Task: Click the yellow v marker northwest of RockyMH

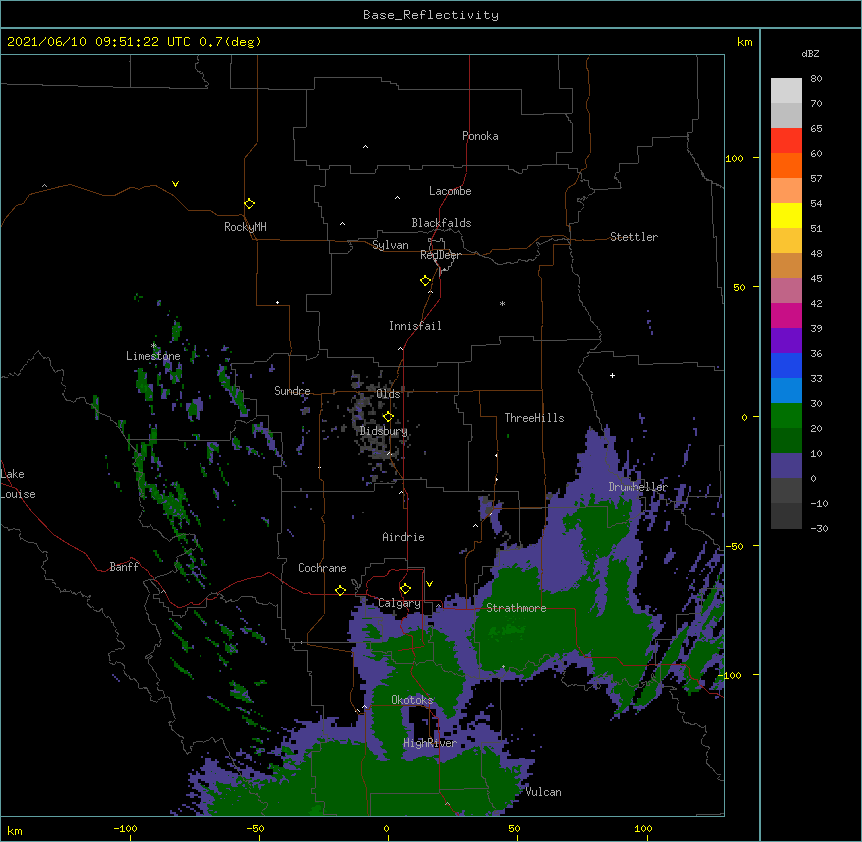Action: coord(175,184)
